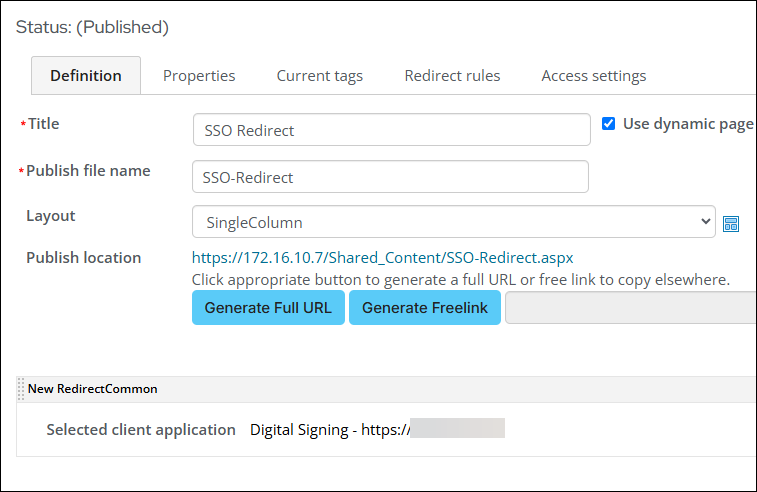Open the Layout SingleColumn dropdown
The width and height of the screenshot is (757, 492).
[453, 222]
